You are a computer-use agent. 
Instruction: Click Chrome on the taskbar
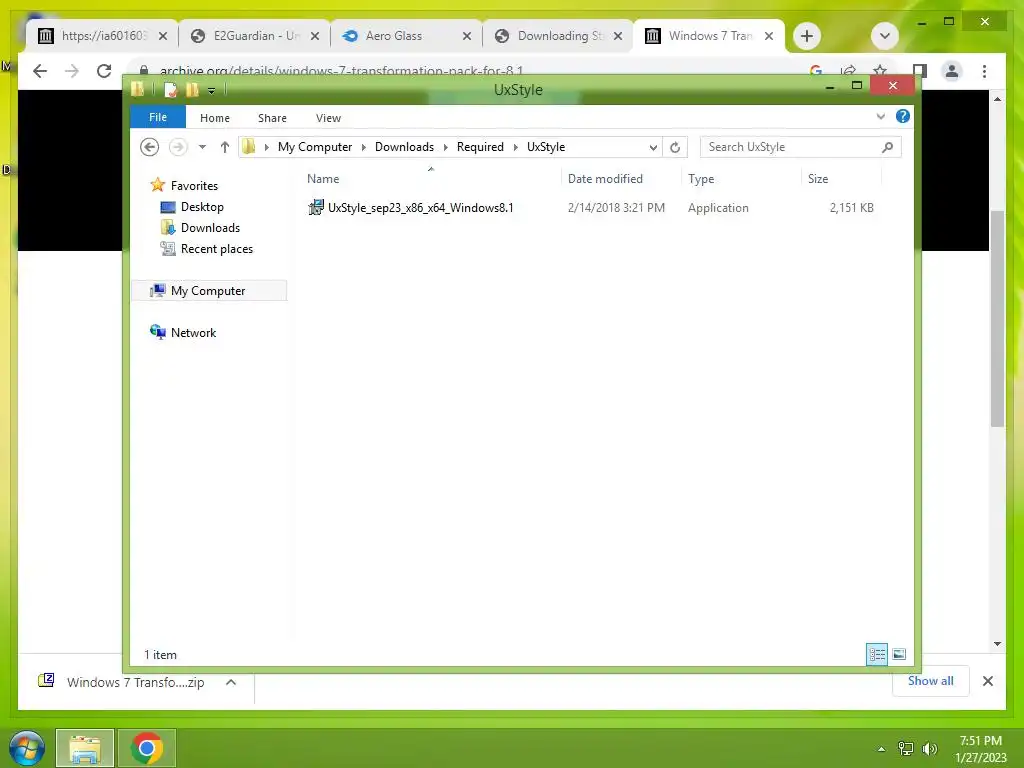[x=147, y=748]
